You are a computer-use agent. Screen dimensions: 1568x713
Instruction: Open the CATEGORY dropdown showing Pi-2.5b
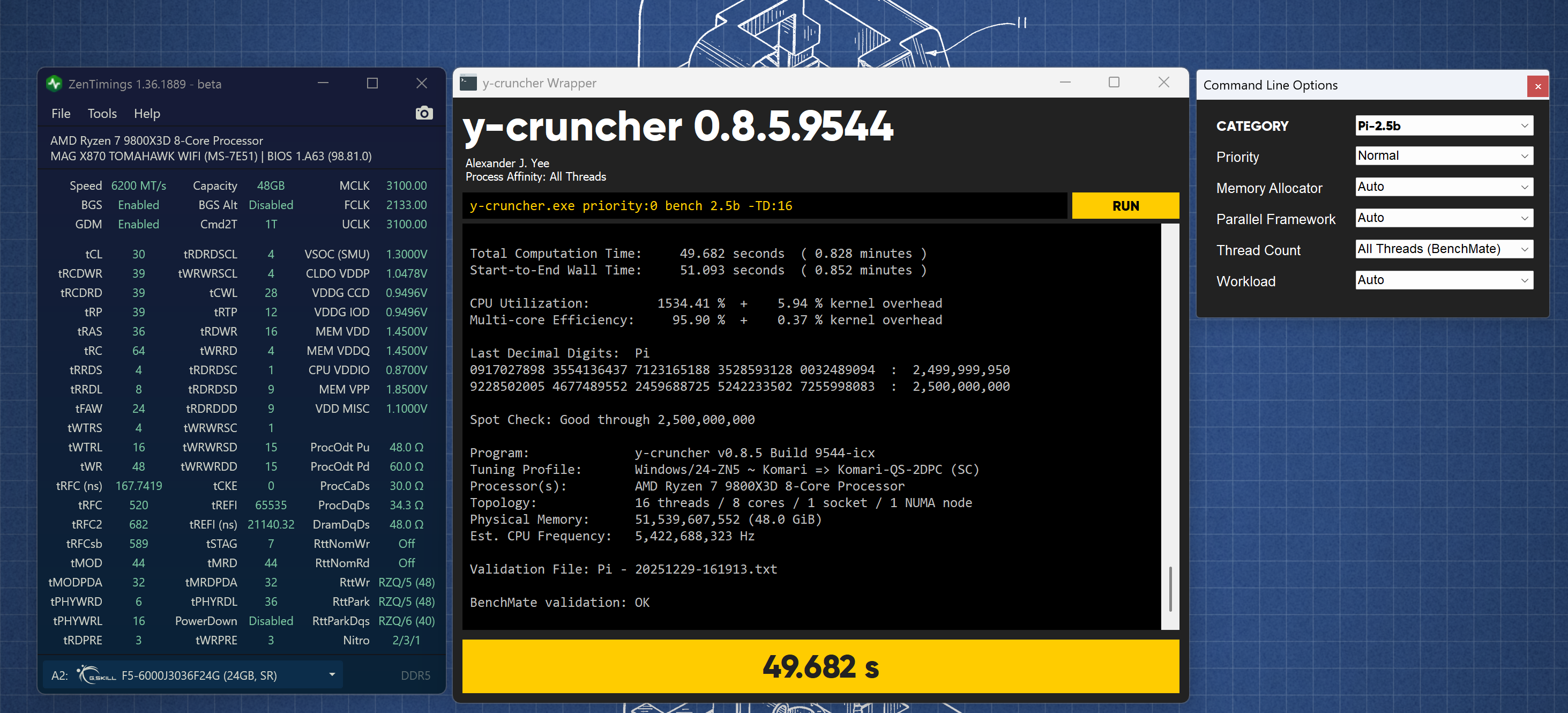click(x=1444, y=126)
